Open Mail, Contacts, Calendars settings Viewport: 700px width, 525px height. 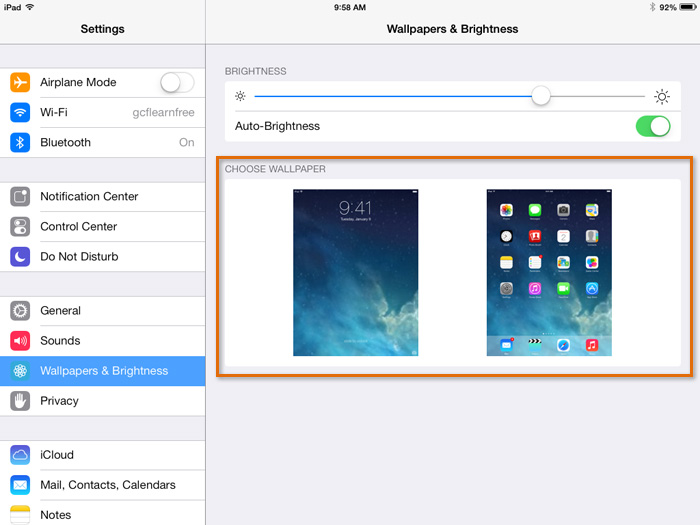coord(103,485)
